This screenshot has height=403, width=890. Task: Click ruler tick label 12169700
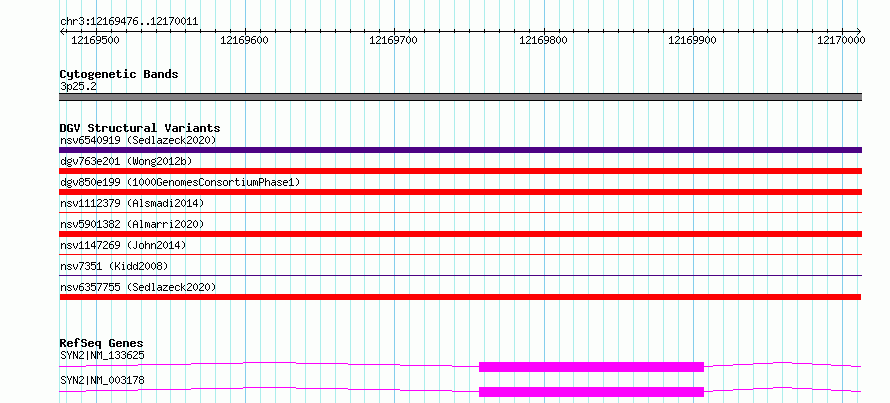pyautogui.click(x=393, y=40)
